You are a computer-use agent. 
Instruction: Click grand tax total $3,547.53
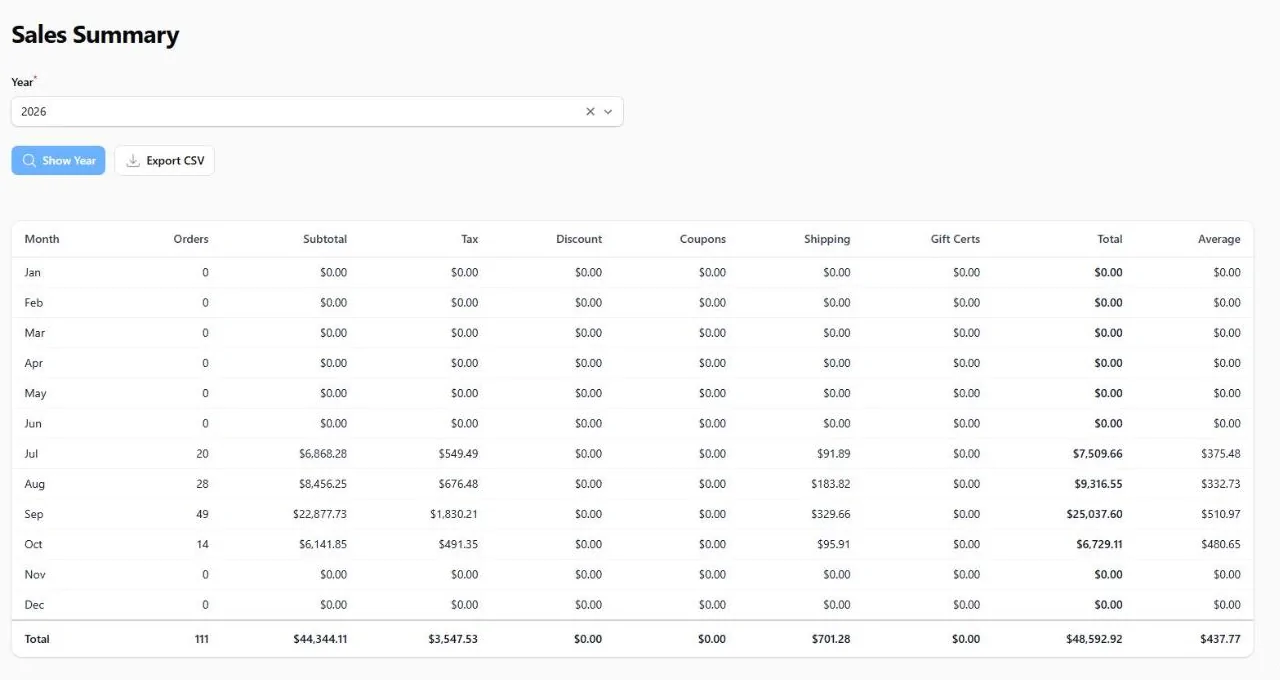click(x=454, y=639)
